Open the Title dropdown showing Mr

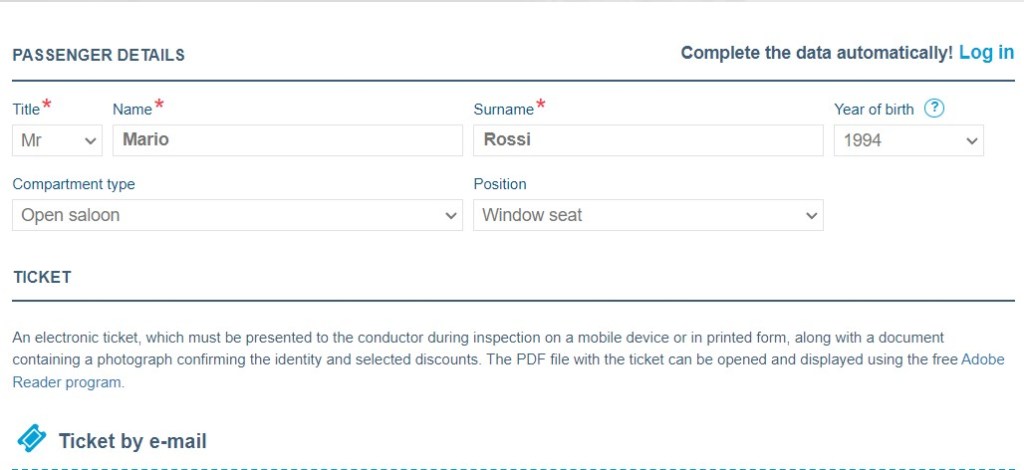tap(58, 141)
